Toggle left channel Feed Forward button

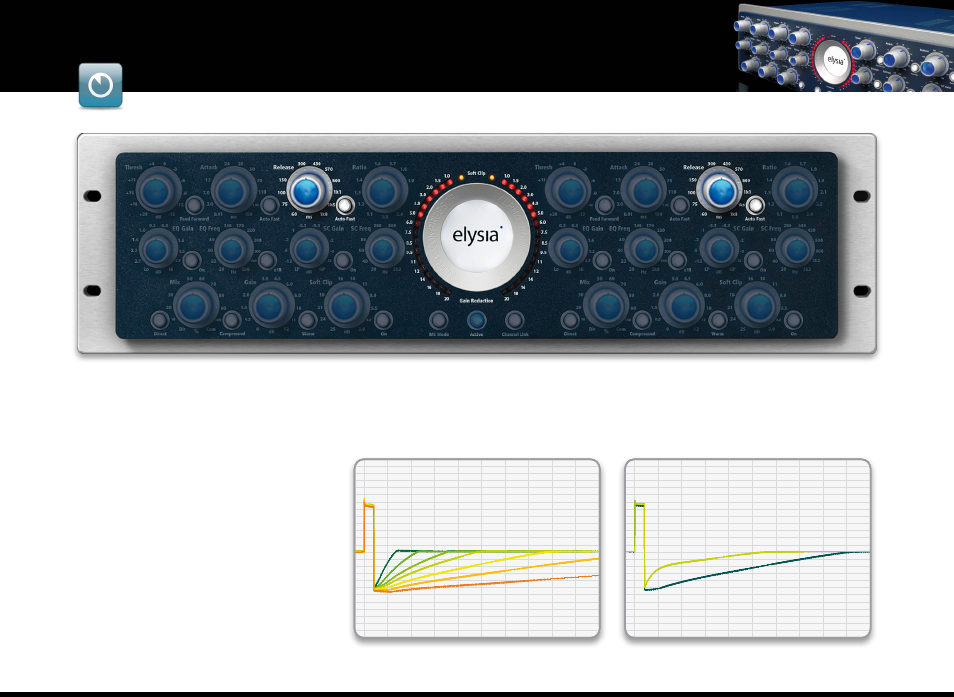click(x=194, y=205)
